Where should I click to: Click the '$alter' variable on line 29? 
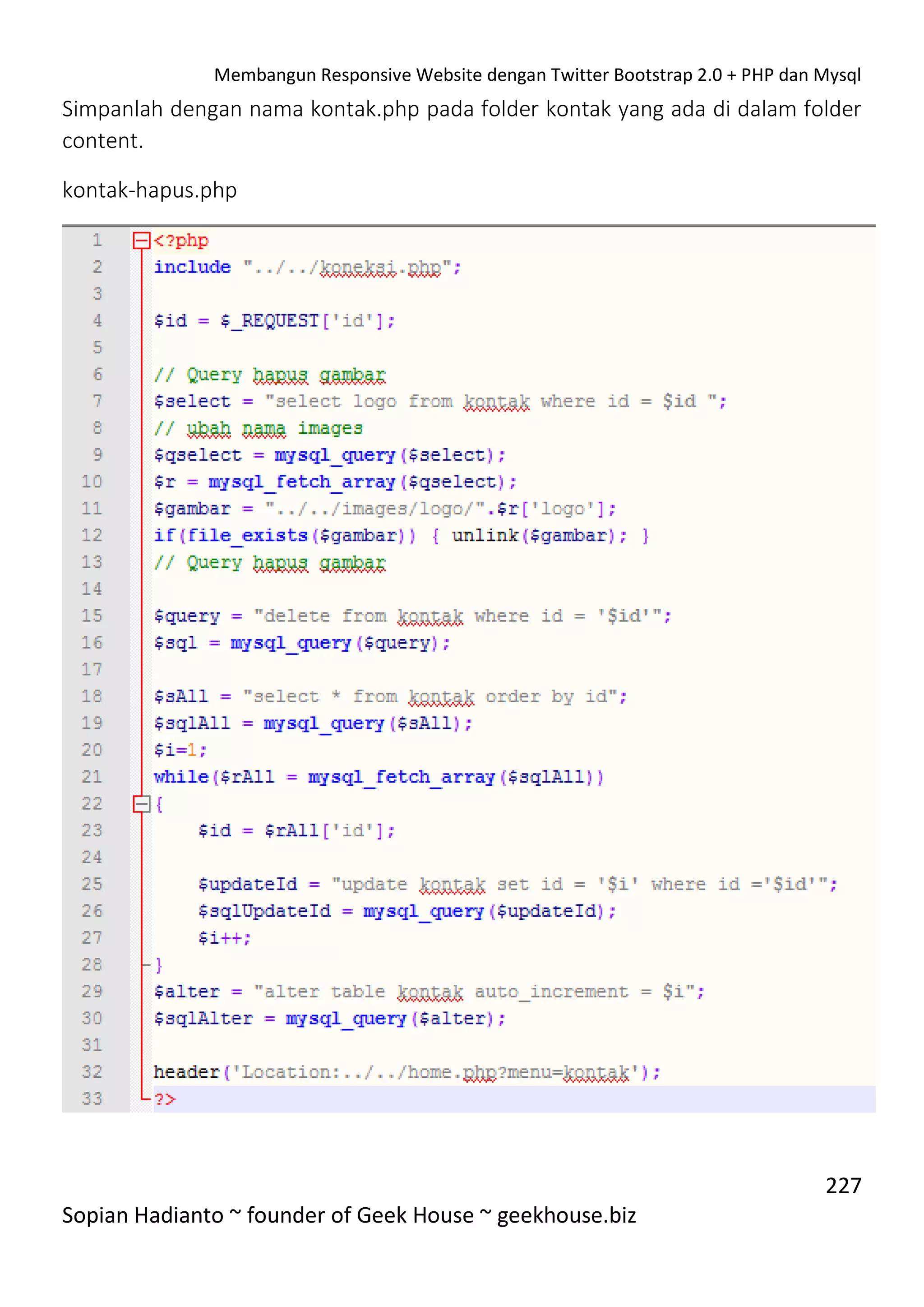coord(187,992)
